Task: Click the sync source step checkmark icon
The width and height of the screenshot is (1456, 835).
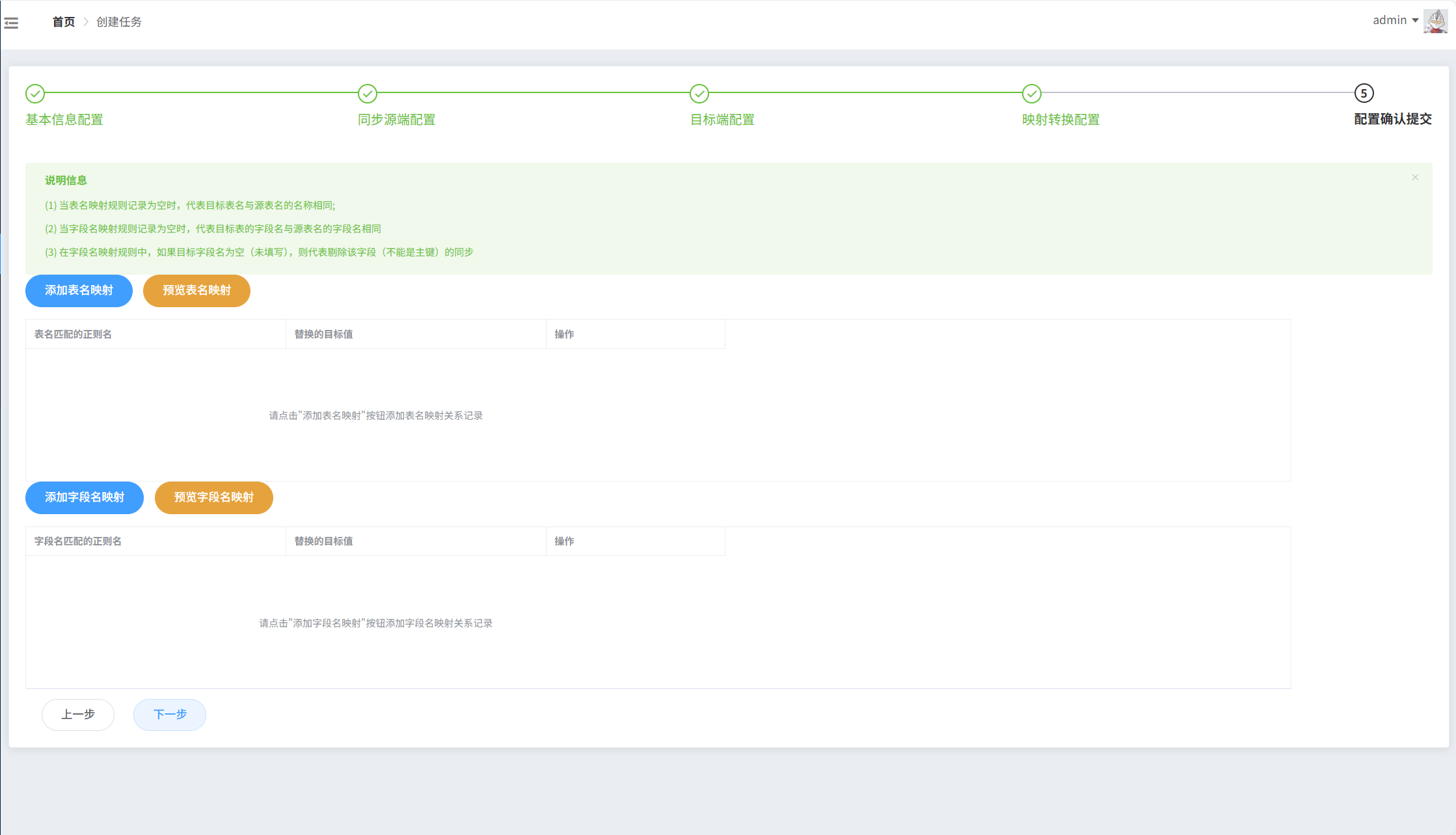Action: [368, 94]
